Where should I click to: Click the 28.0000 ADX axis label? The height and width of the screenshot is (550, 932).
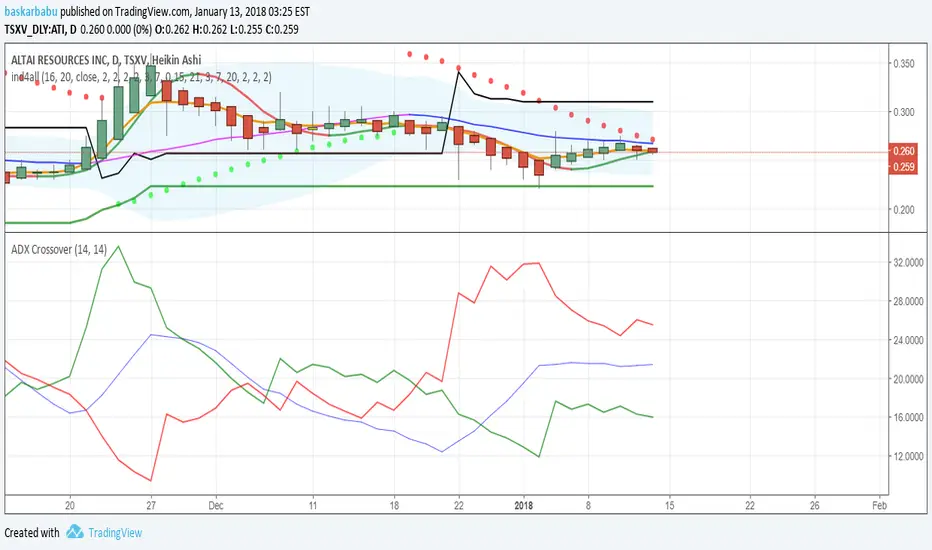[x=908, y=301]
